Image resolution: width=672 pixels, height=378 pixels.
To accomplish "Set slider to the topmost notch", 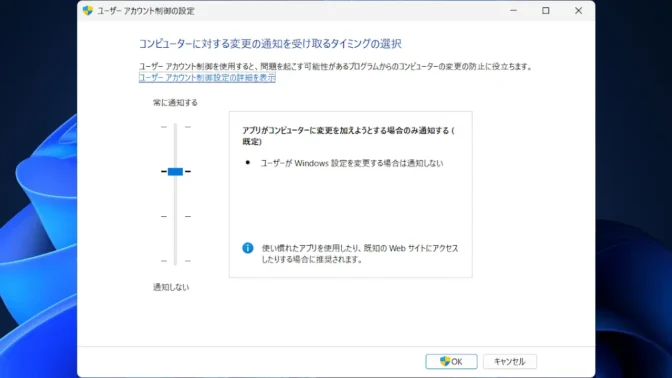I will tap(175, 127).
